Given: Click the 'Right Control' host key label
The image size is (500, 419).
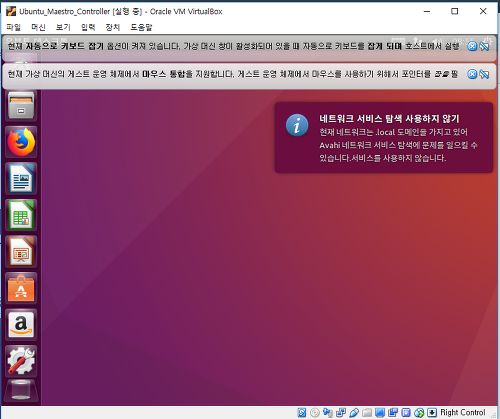Looking at the screenshot, I should (463, 413).
